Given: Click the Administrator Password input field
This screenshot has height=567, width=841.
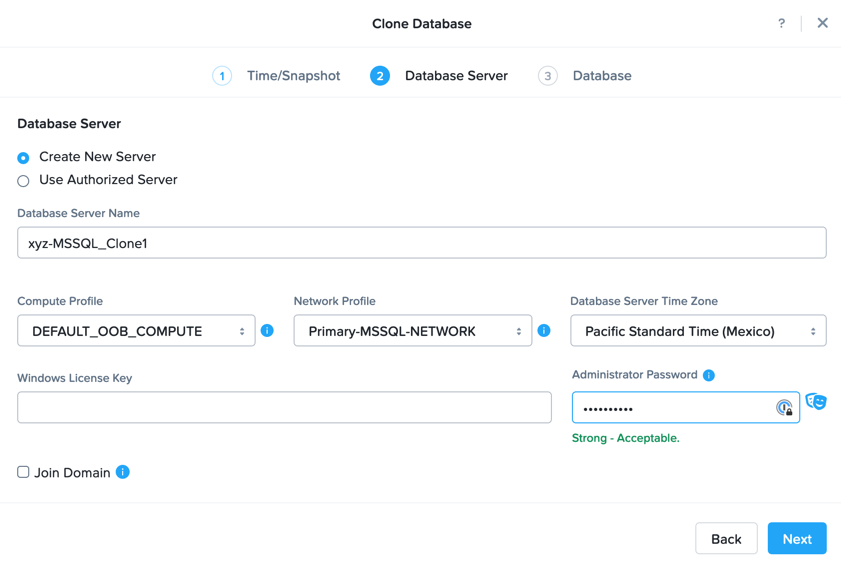Looking at the screenshot, I should point(685,407).
